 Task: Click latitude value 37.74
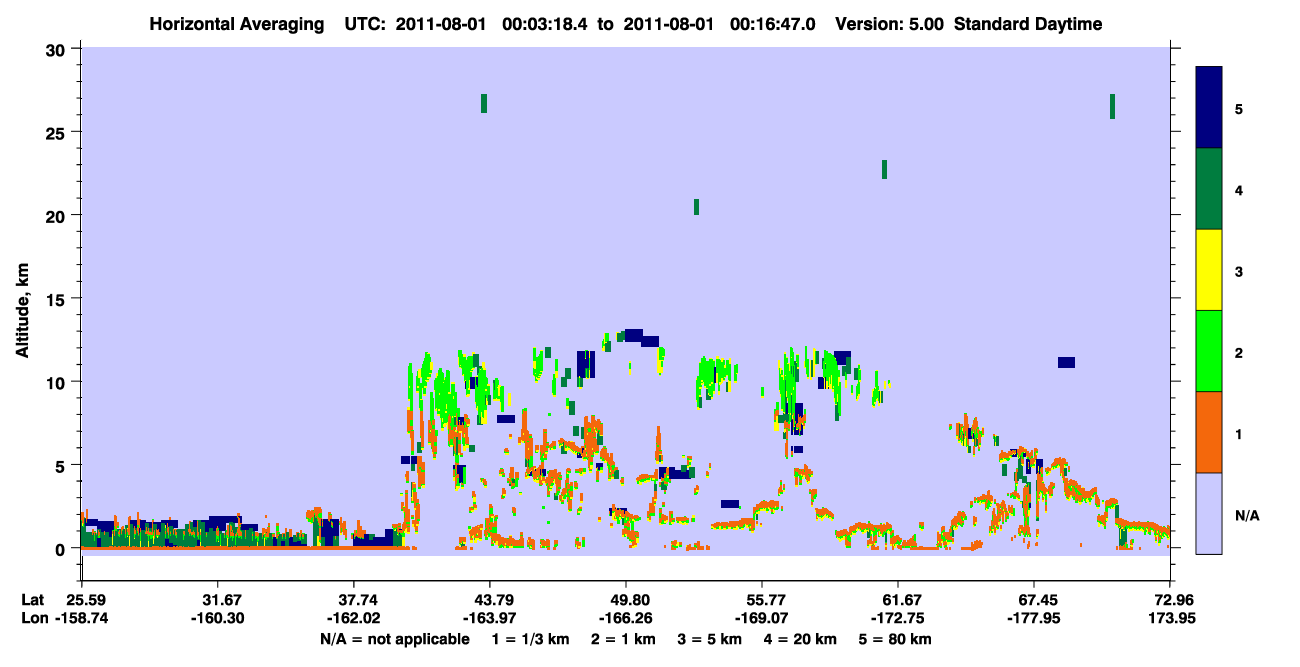coord(353,600)
